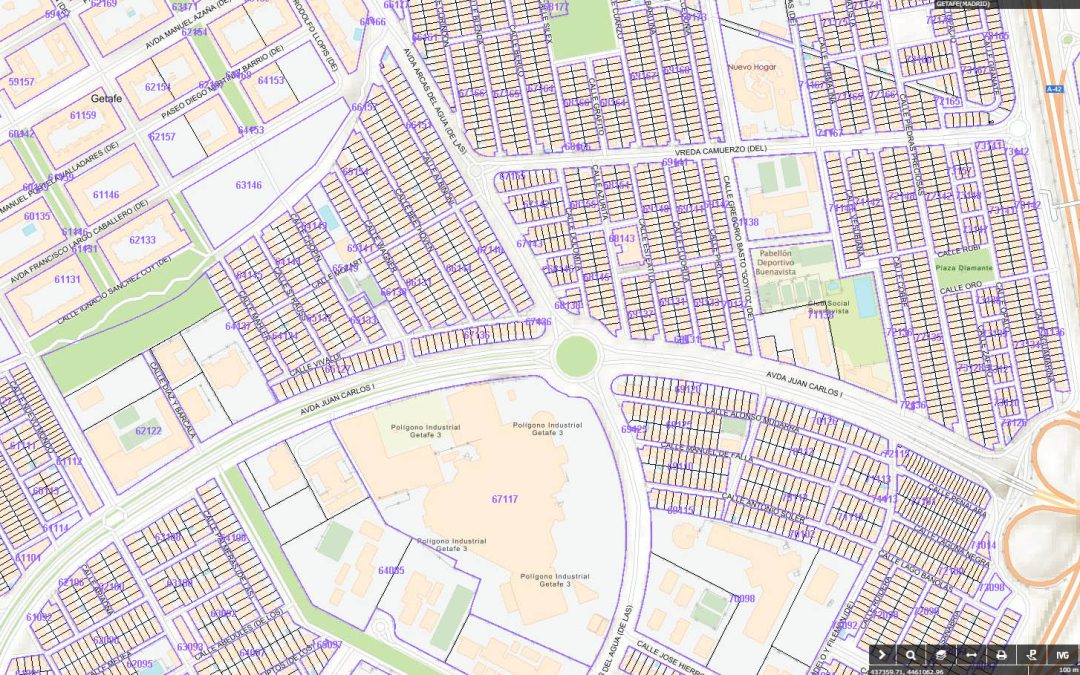This screenshot has height=675, width=1080.
Task: Select parcel 64085 on the map
Action: (x=391, y=570)
